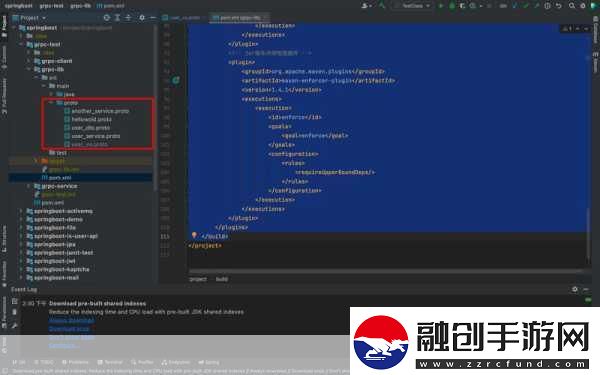This screenshot has height=375, width=600.
Task: Open the Endpoints tool window tab
Action: [x=176, y=362]
